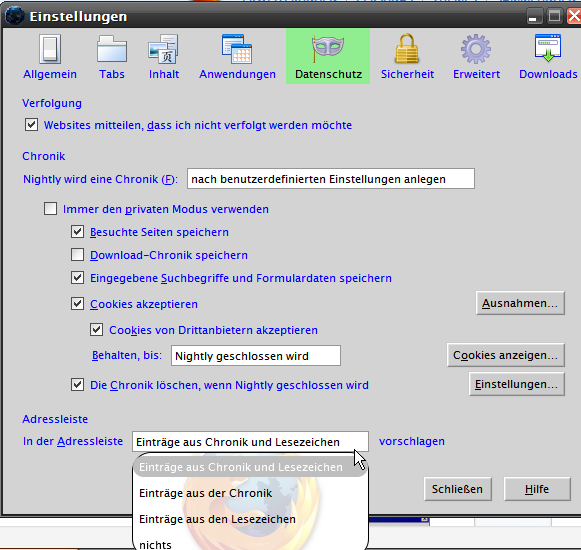Maximize the Einstellungen window
The width and height of the screenshot is (581, 550).
point(555,16)
